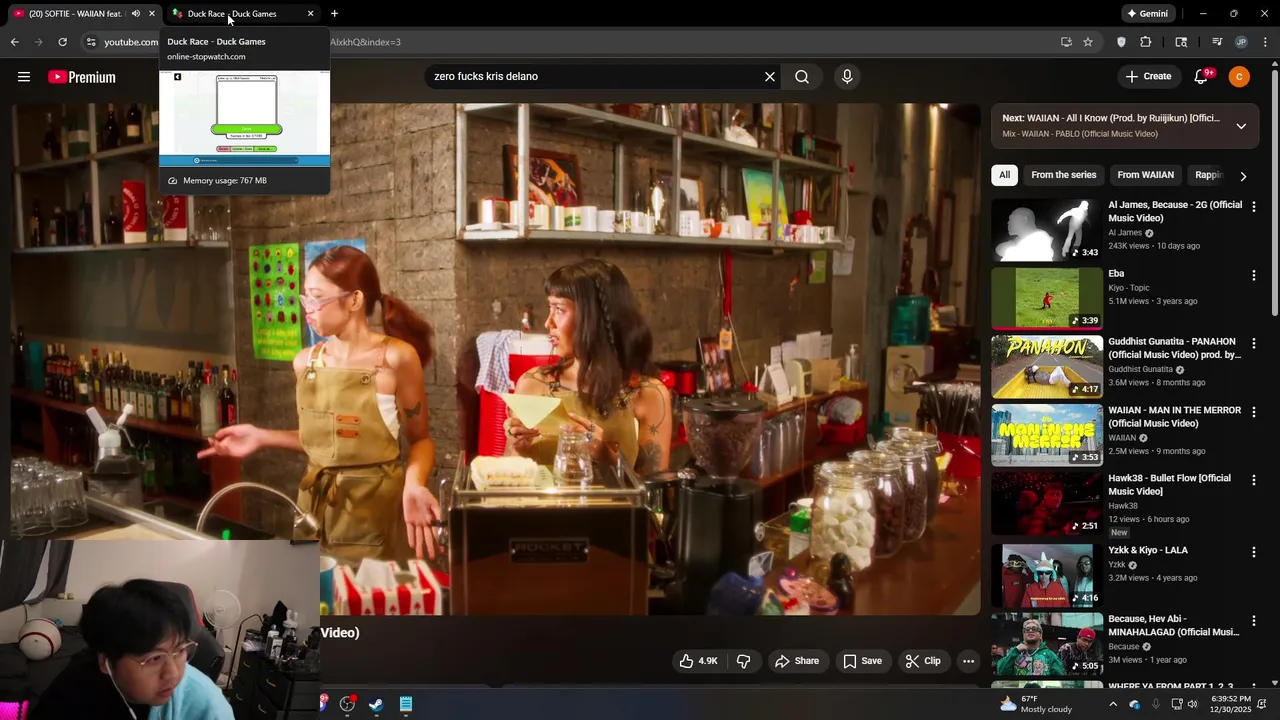Viewport: 1280px width, 720px height.
Task: Like the video with 4.9K likes
Action: pos(699,661)
